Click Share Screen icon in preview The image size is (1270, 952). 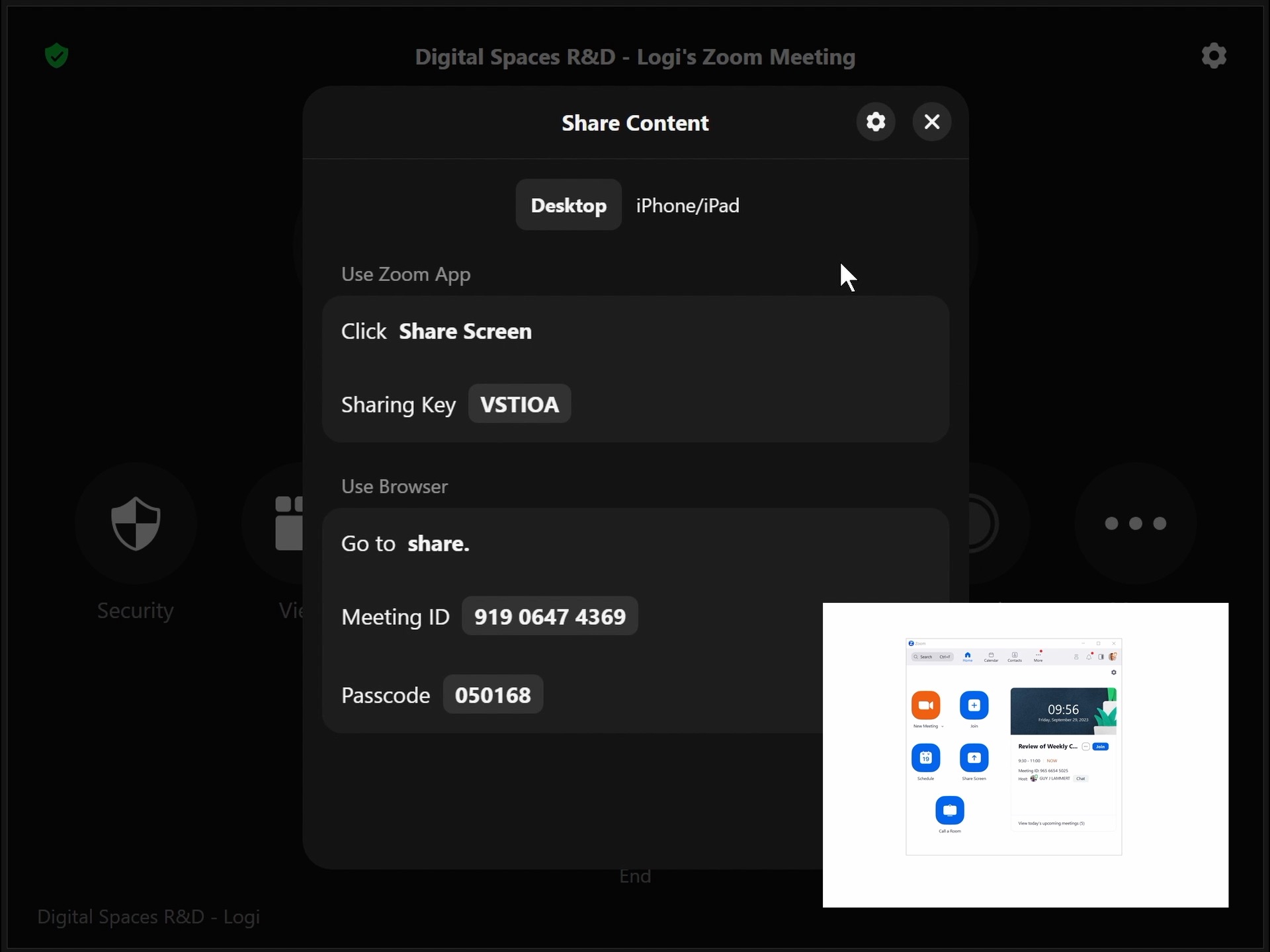coord(974,758)
